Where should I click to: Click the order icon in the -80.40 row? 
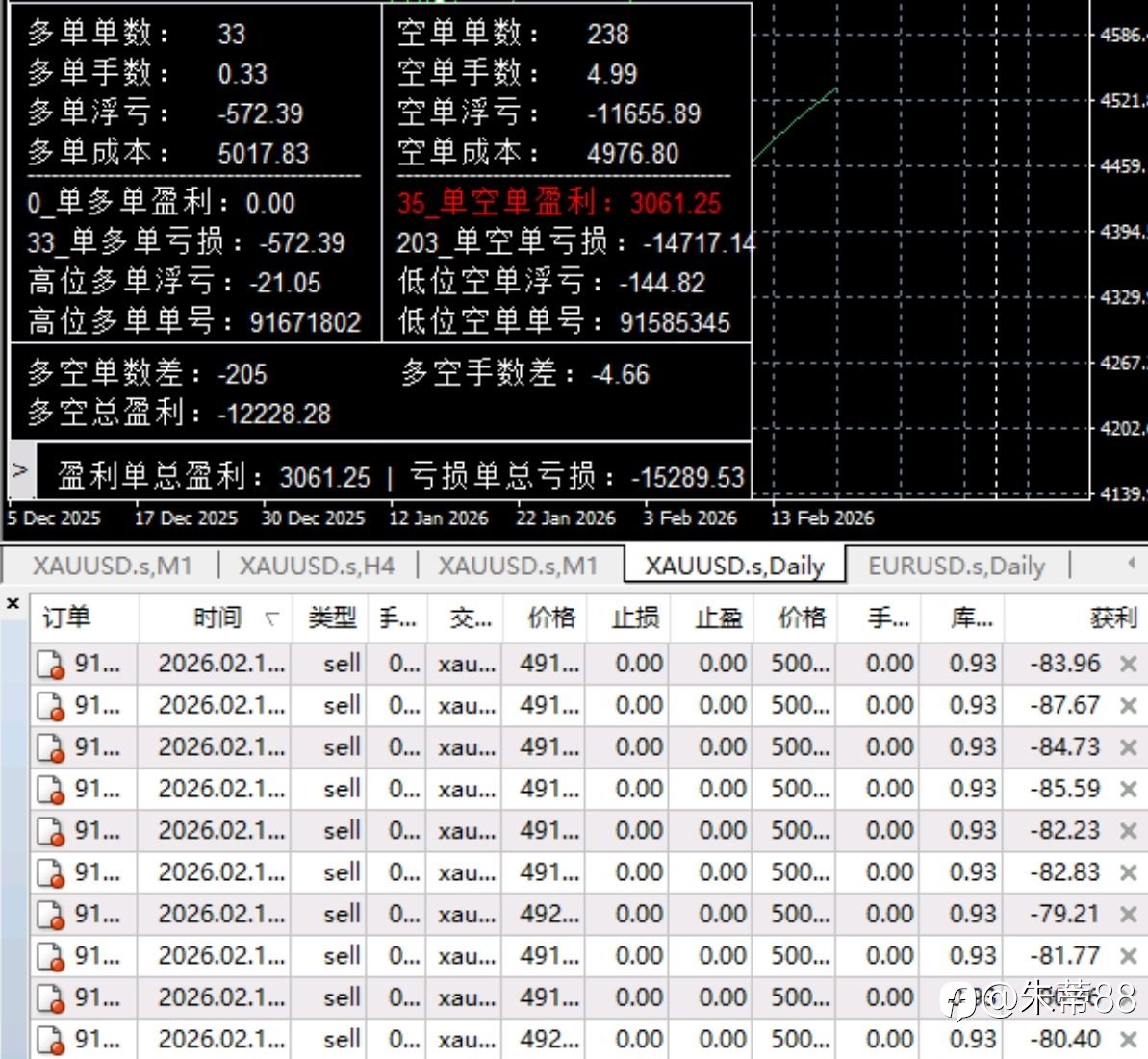coord(50,1040)
